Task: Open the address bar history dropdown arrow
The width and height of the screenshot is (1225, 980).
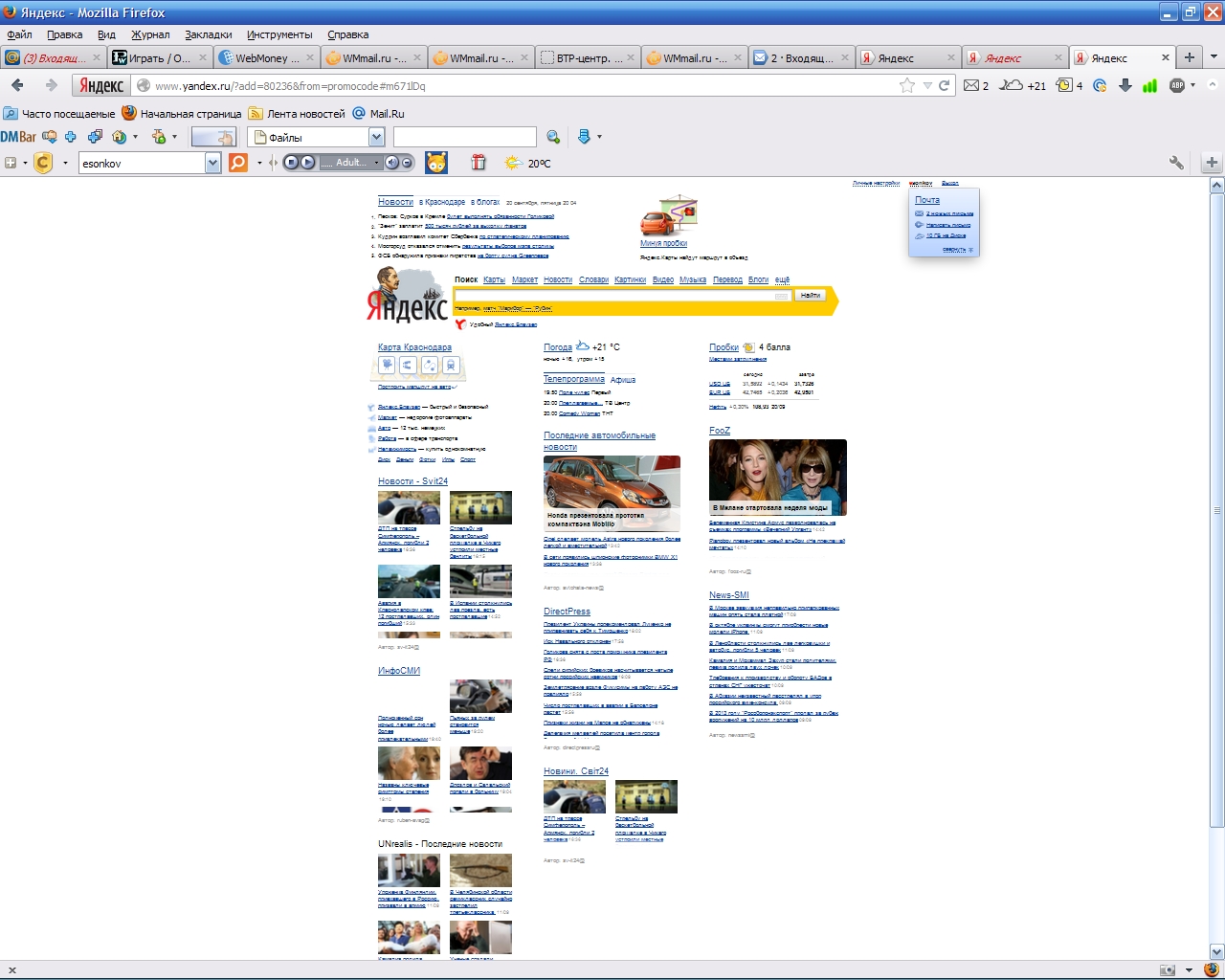Action: point(927,86)
